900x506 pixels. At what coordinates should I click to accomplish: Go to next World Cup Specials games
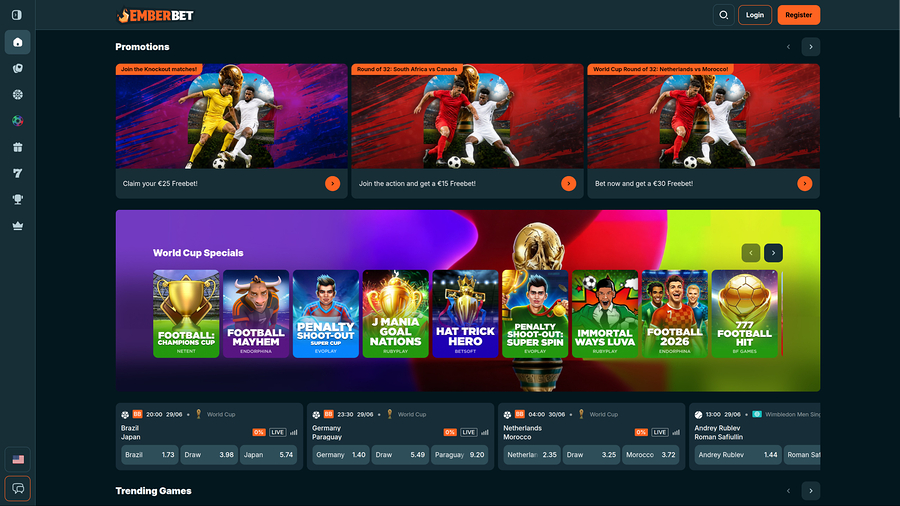(x=773, y=253)
